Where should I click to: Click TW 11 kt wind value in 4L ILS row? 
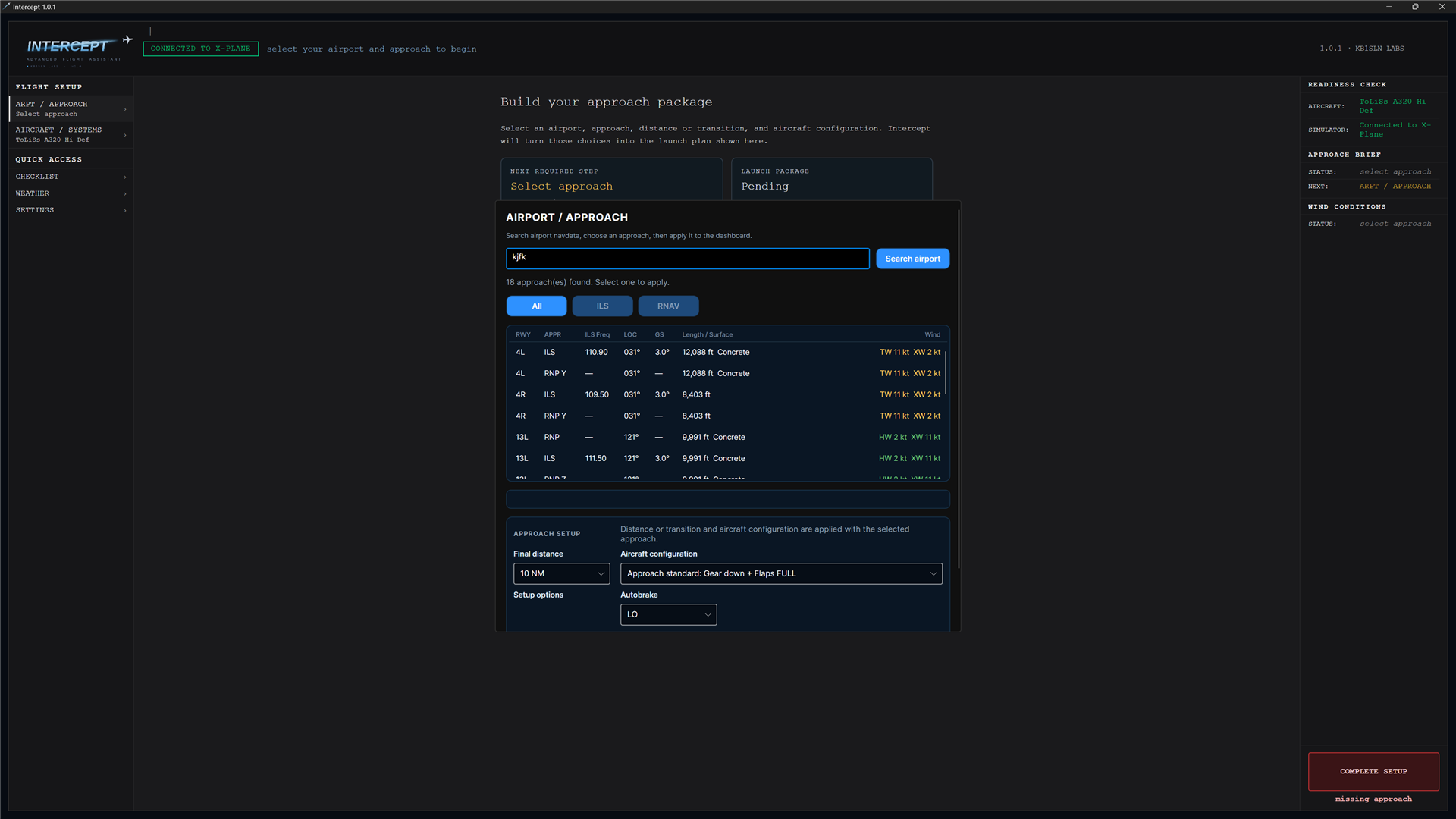[x=894, y=352]
